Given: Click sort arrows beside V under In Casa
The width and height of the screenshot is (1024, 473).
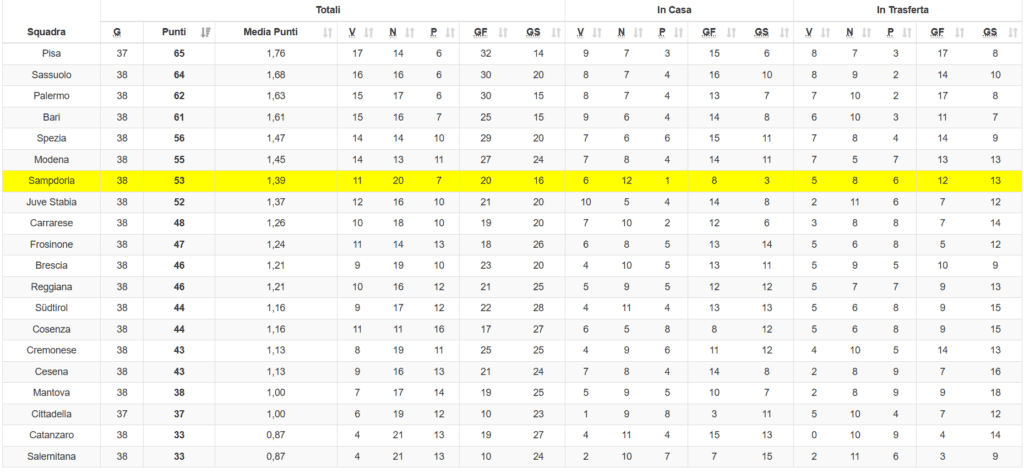Looking at the screenshot, I should [596, 33].
